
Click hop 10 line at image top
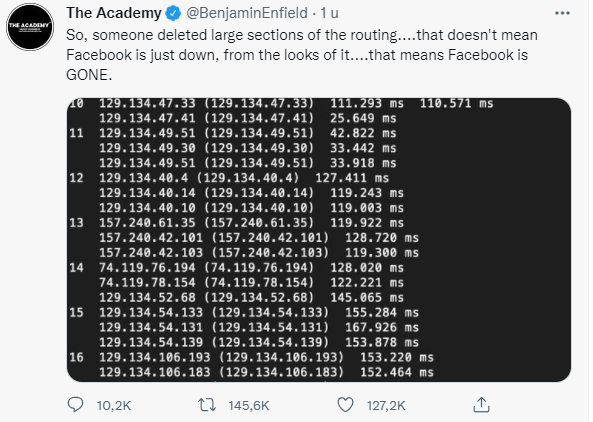point(281,103)
